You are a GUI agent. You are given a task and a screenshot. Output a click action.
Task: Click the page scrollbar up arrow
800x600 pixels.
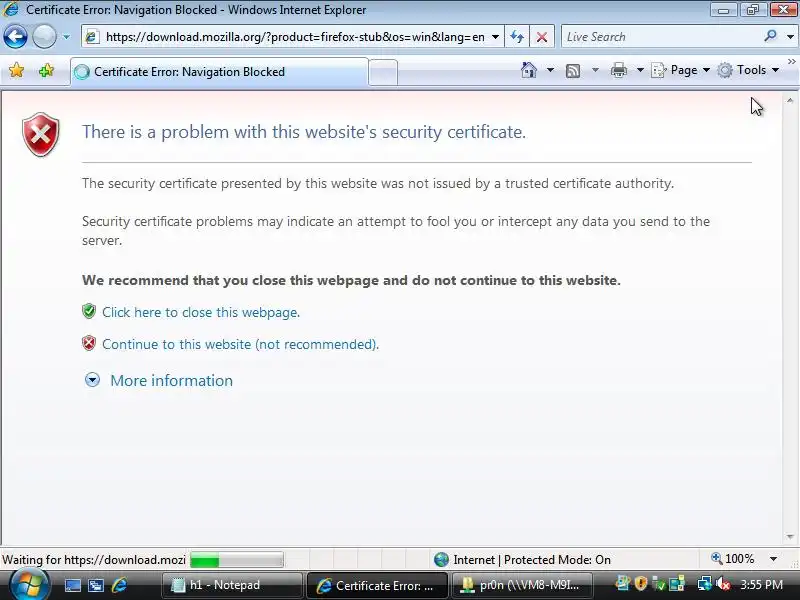pos(790,101)
